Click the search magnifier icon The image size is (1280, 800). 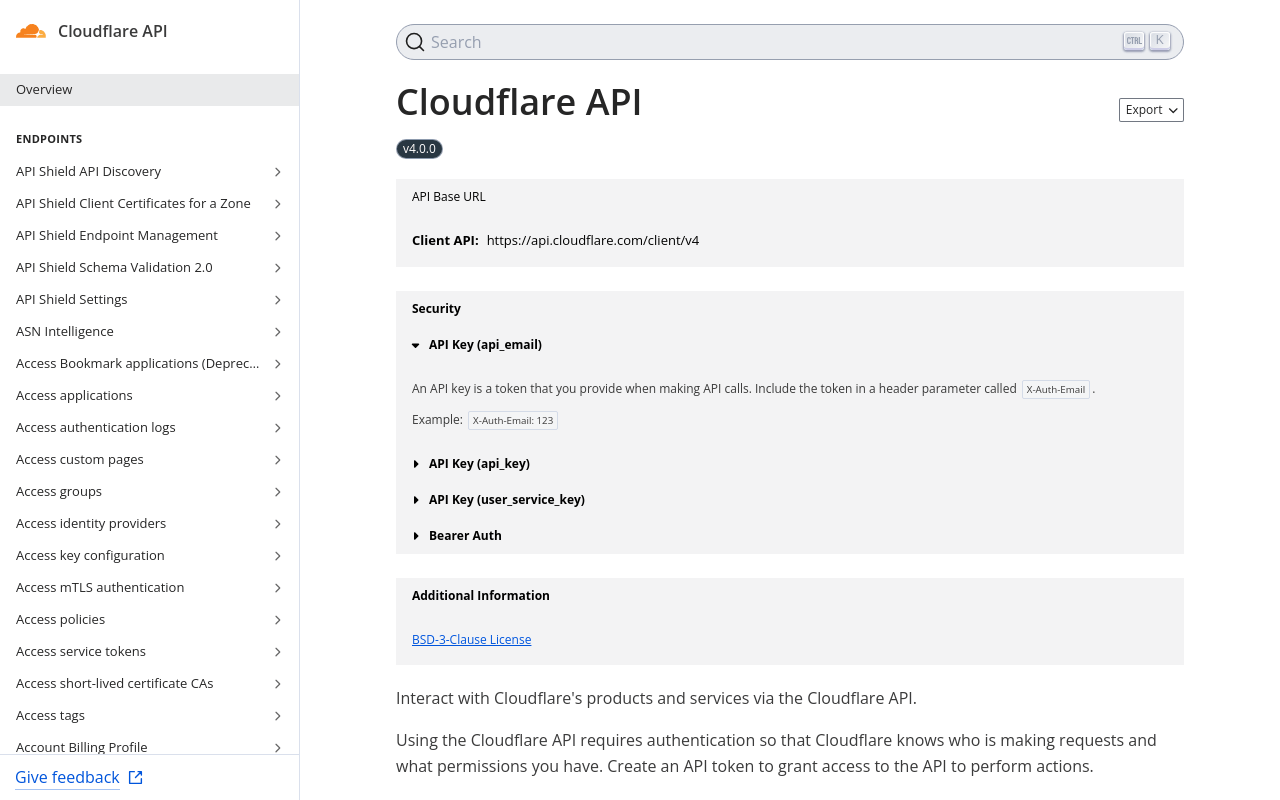[x=415, y=42]
